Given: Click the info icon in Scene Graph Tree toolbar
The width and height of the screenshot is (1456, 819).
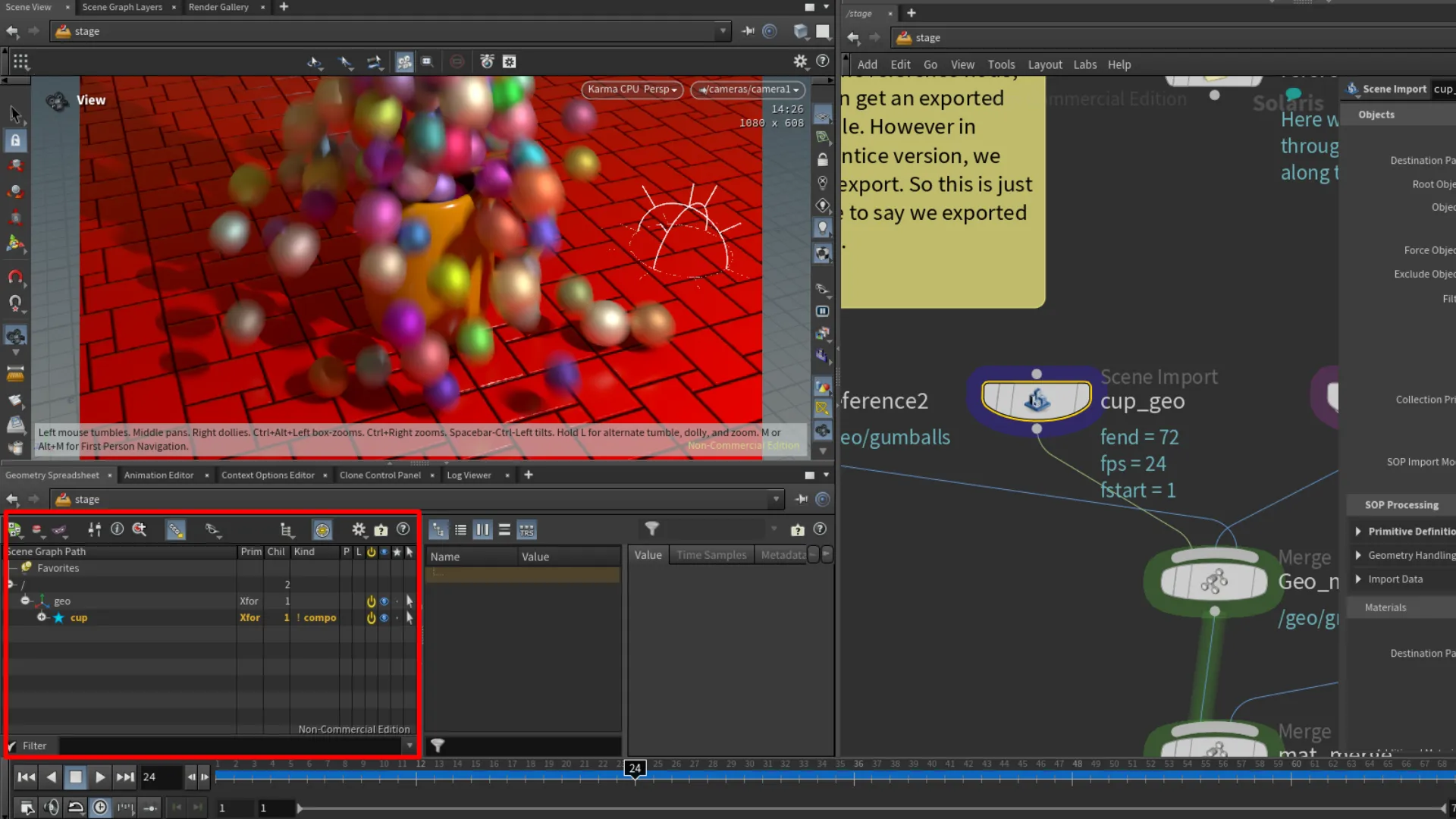Looking at the screenshot, I should tap(117, 529).
